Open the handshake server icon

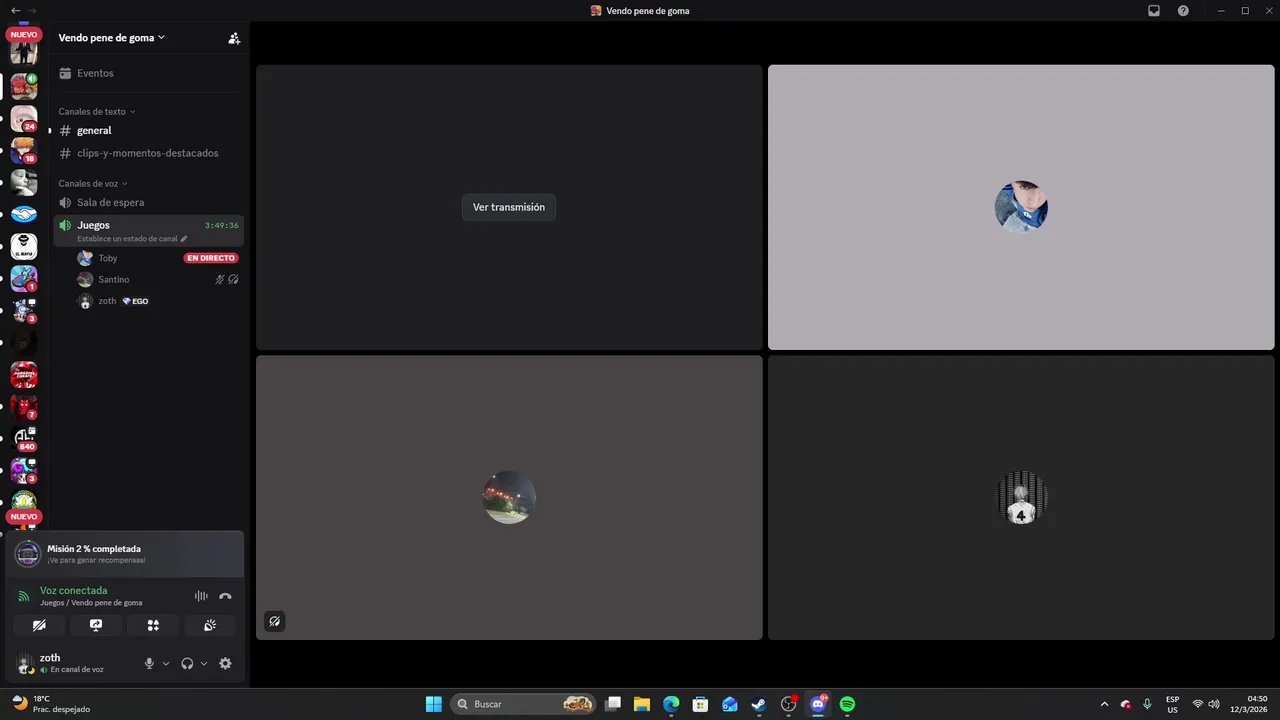click(x=24, y=214)
